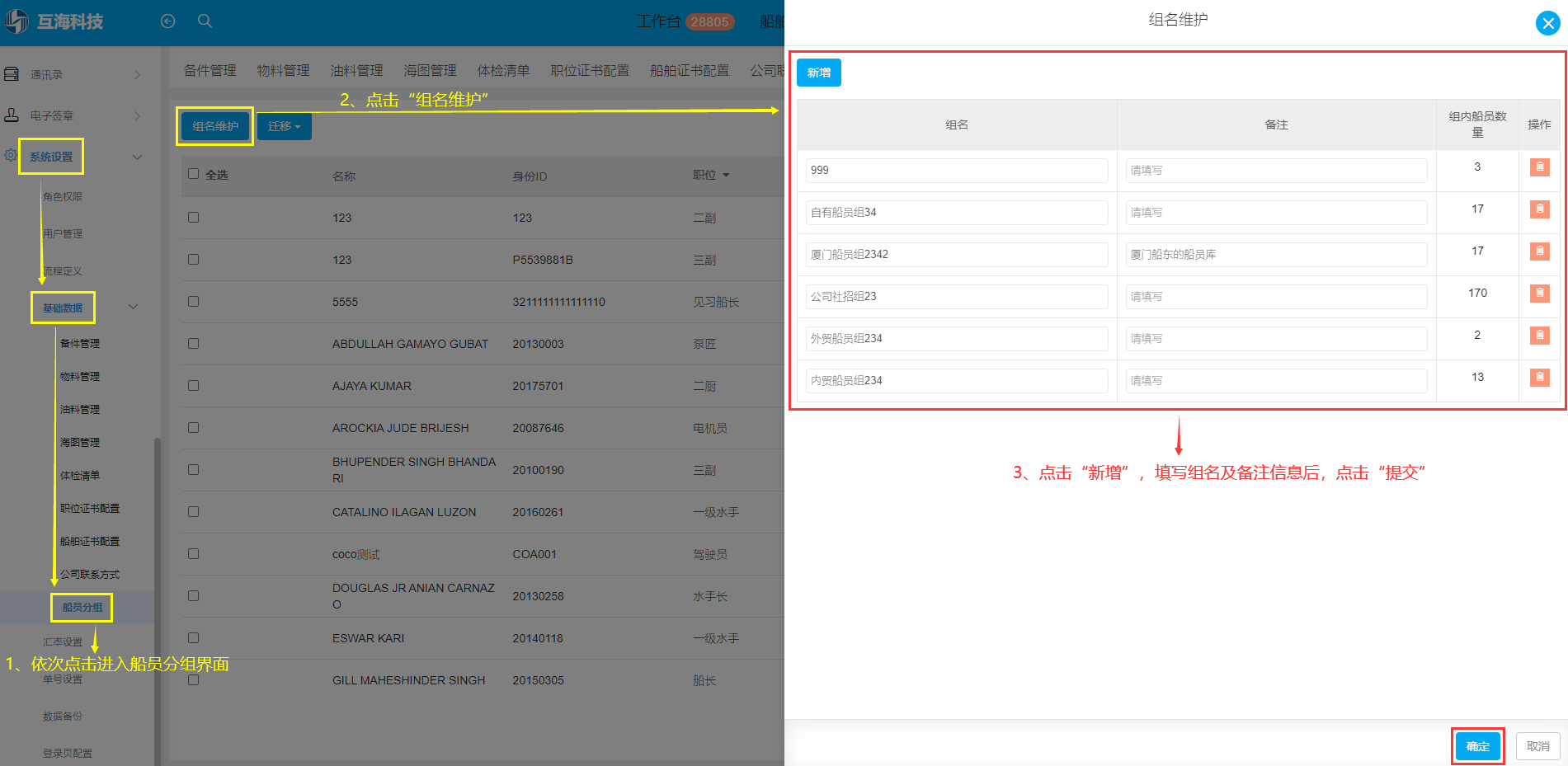Click the 28805 notification badge
The width and height of the screenshot is (1568, 766).
tap(709, 22)
